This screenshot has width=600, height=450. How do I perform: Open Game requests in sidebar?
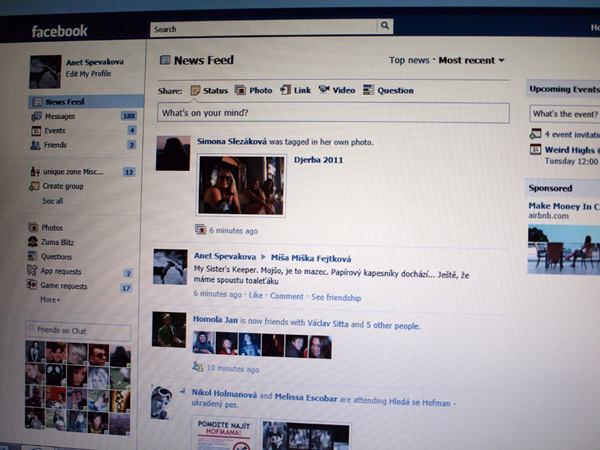click(64, 286)
